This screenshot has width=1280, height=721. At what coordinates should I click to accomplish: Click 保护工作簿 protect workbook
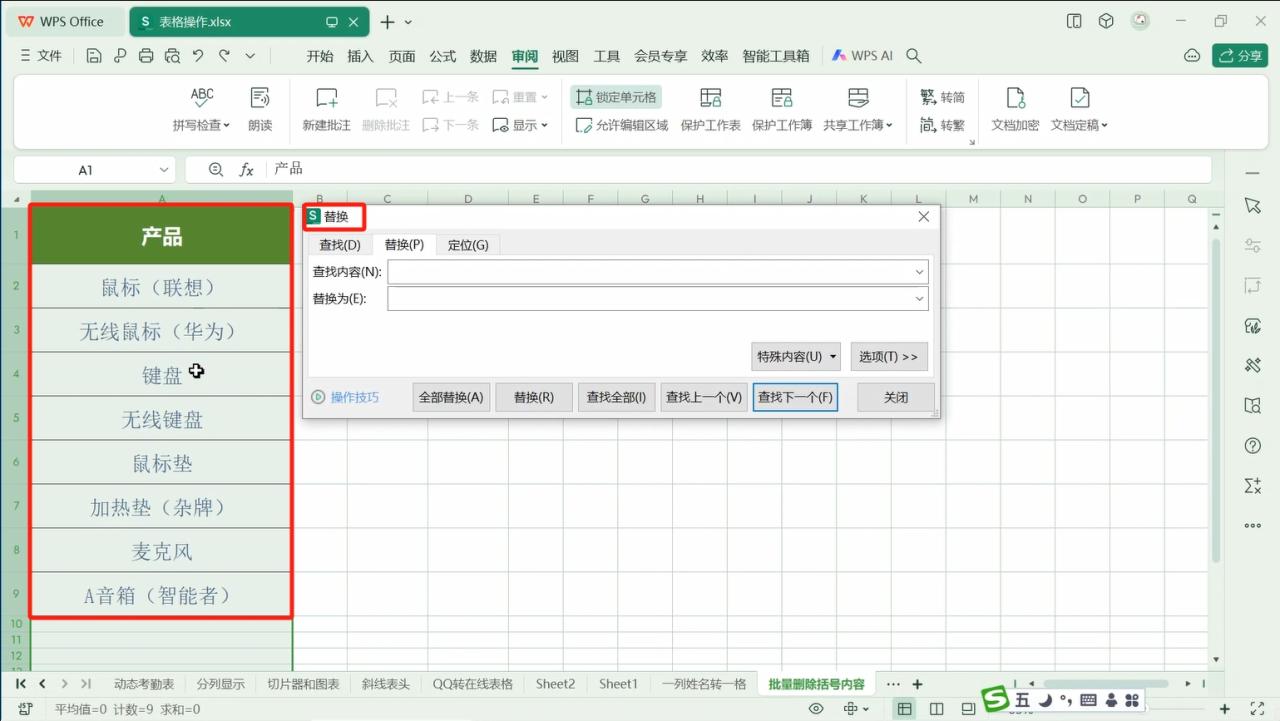[782, 110]
